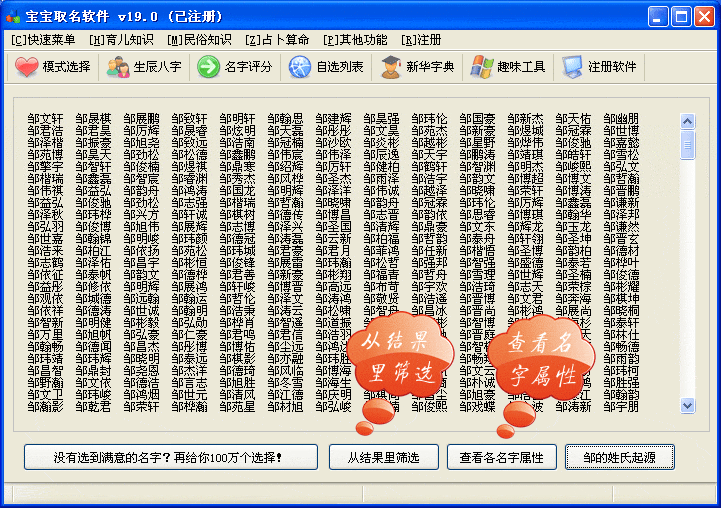This screenshot has height=508, width=721.
Task: Click the 查看各名字属性 button
Action: pyautogui.click(x=502, y=457)
